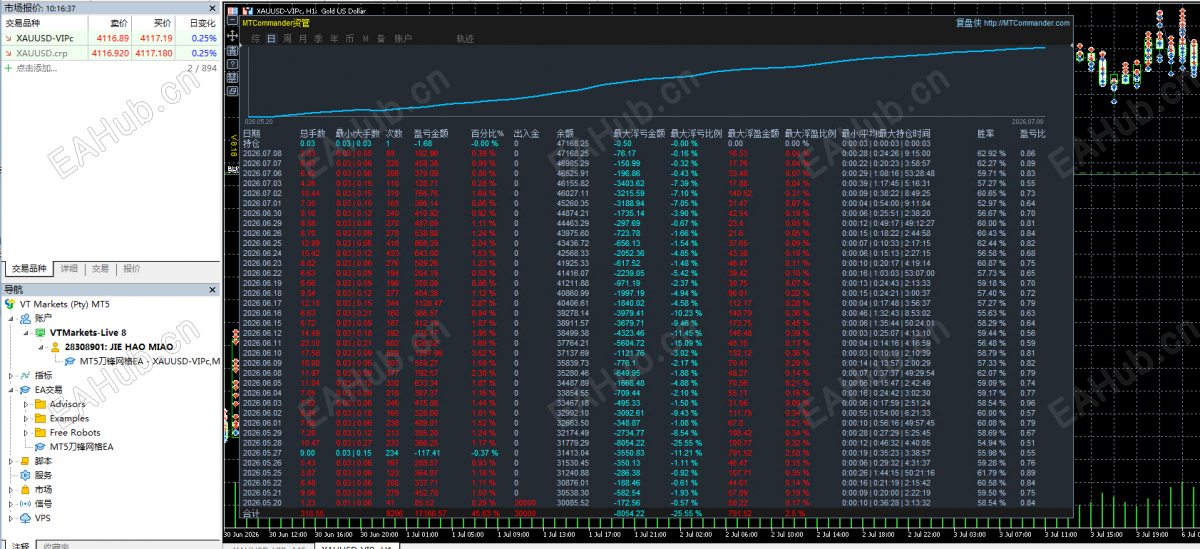Image resolution: width=1200 pixels, height=549 pixels.
Task: Select 周 weekly period in MTCommander panel
Action: [287, 39]
